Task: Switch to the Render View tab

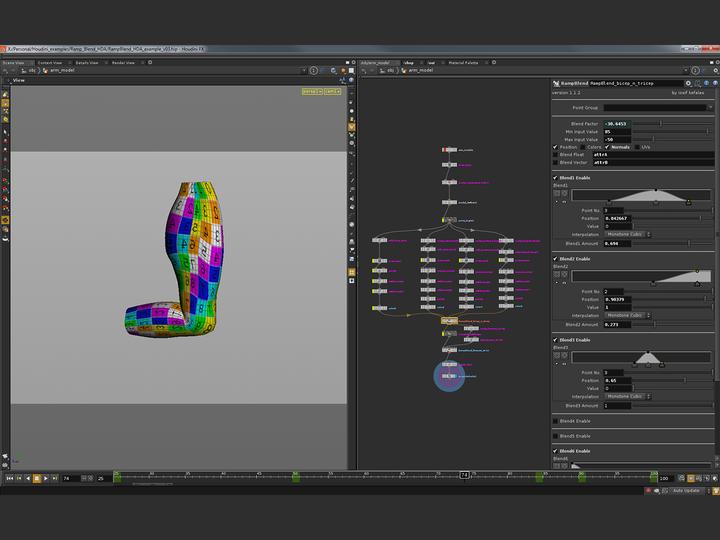Action: coord(123,62)
